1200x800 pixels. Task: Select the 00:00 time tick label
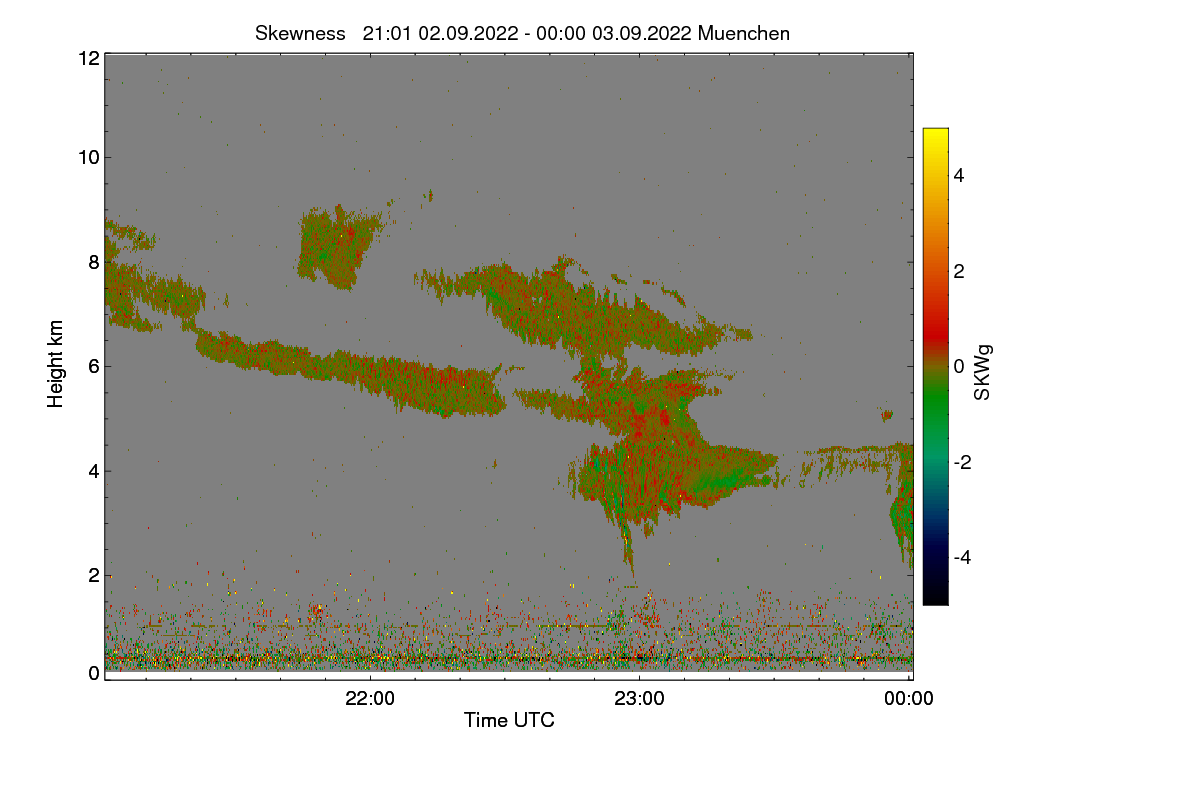(x=909, y=699)
